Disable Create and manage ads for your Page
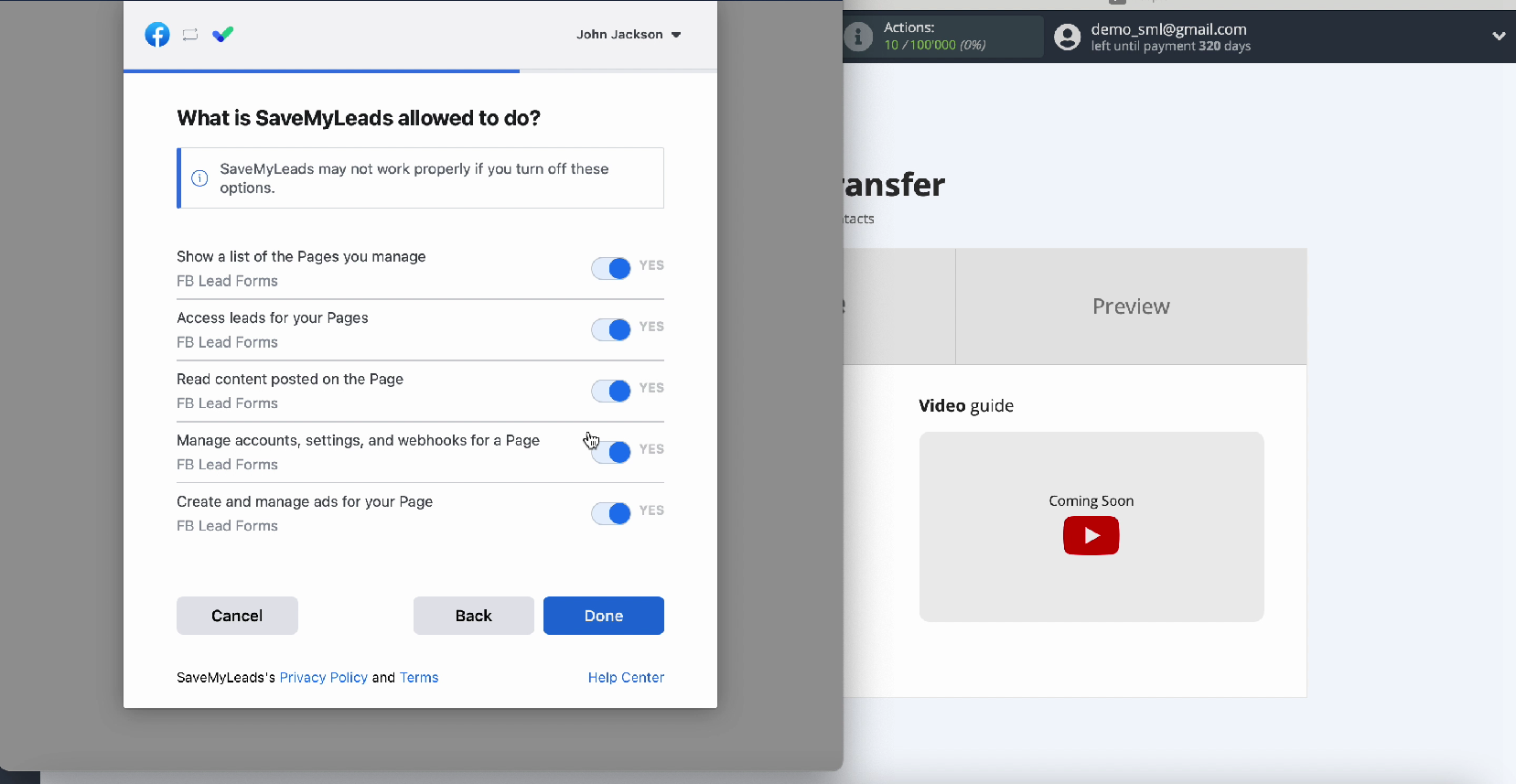Screen dimensions: 1516x784 [611, 513]
